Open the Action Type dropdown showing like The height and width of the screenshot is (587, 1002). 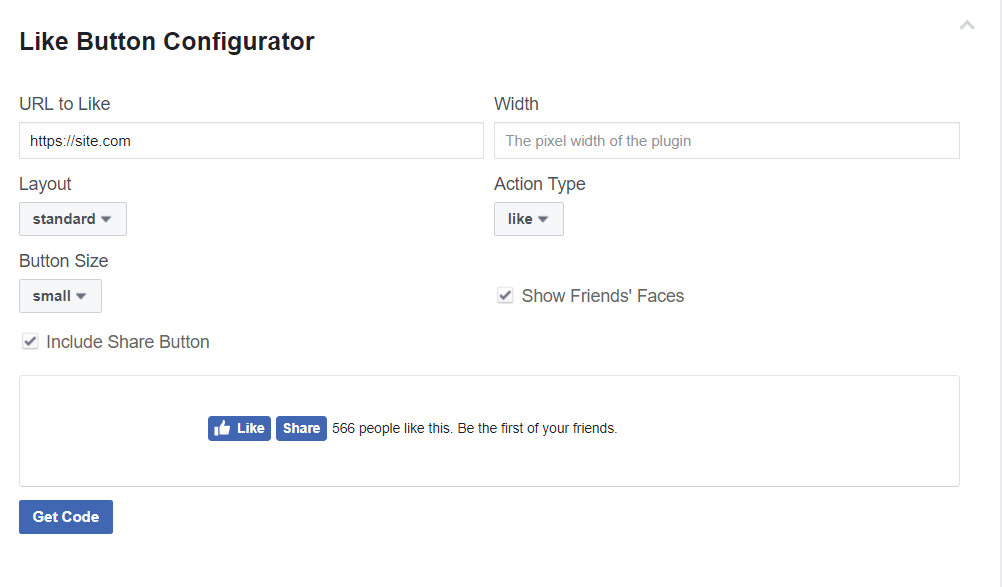528,219
